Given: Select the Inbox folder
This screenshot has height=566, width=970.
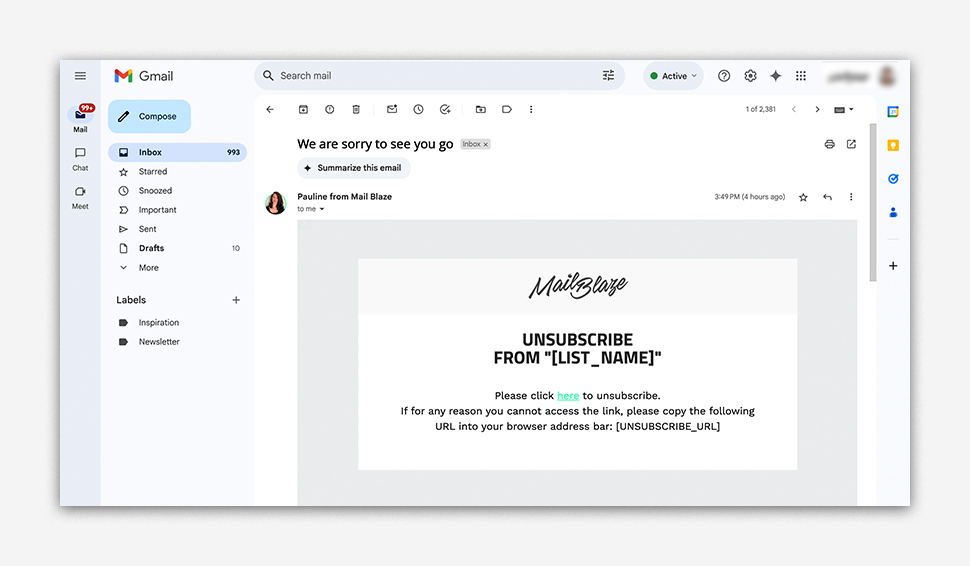Looking at the screenshot, I should pos(177,152).
